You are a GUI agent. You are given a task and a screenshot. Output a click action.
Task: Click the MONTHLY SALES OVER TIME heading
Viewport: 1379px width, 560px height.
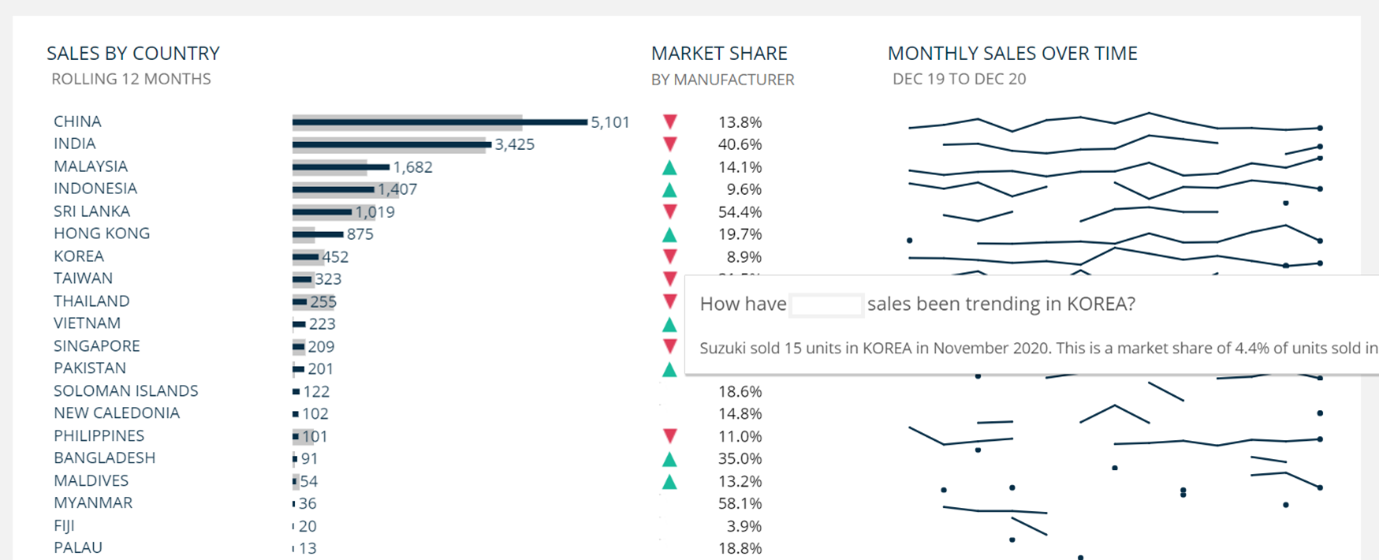tap(1012, 54)
